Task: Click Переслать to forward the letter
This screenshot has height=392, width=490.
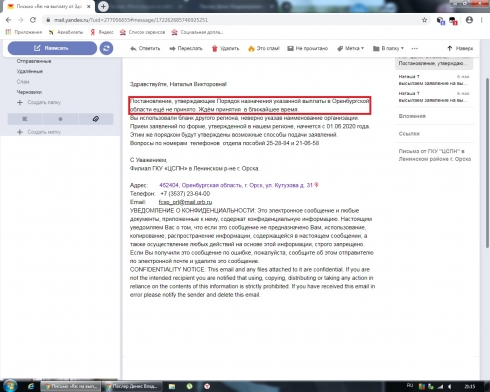Action: coord(186,48)
